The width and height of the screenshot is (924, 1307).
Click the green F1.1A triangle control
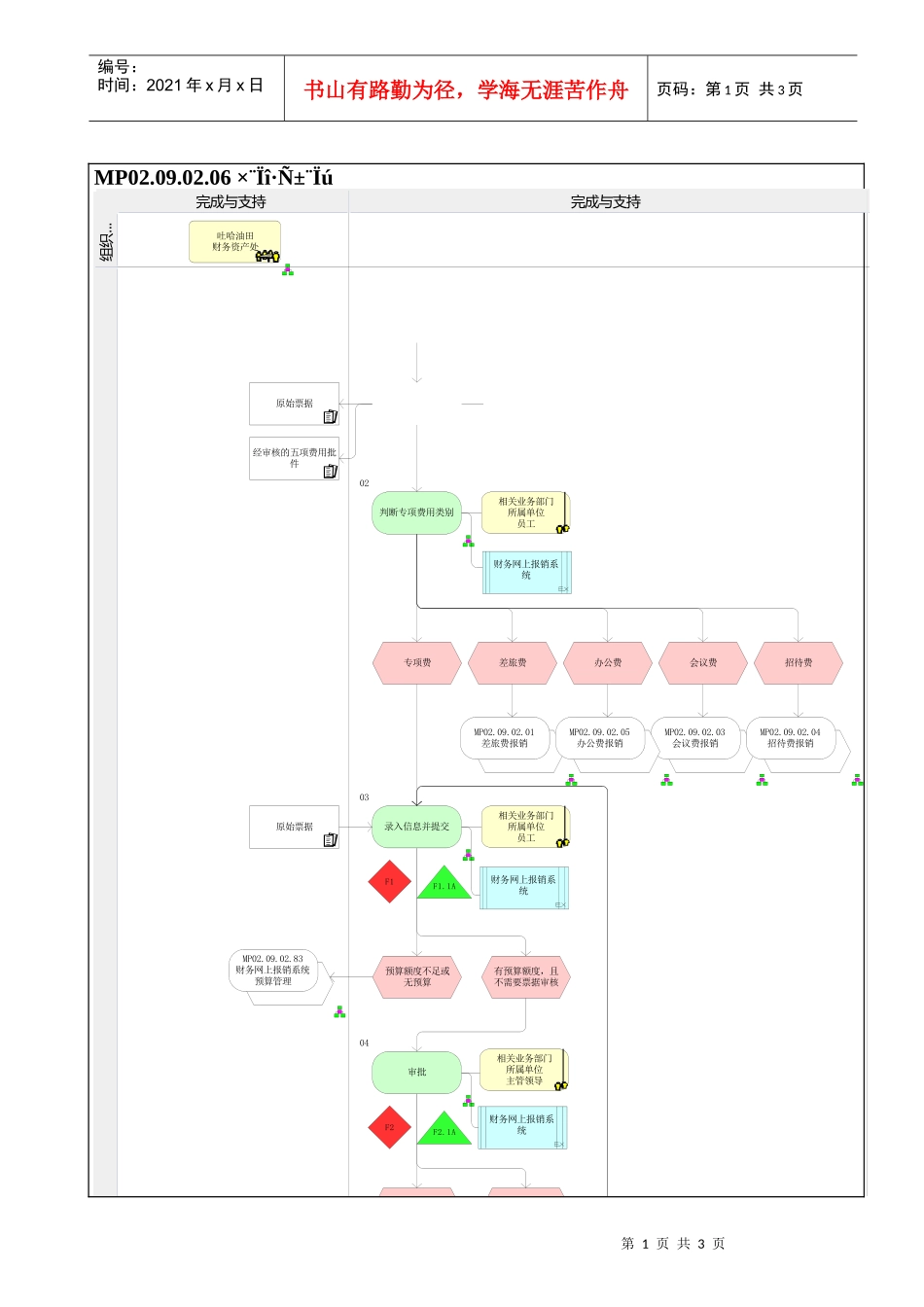tap(444, 883)
